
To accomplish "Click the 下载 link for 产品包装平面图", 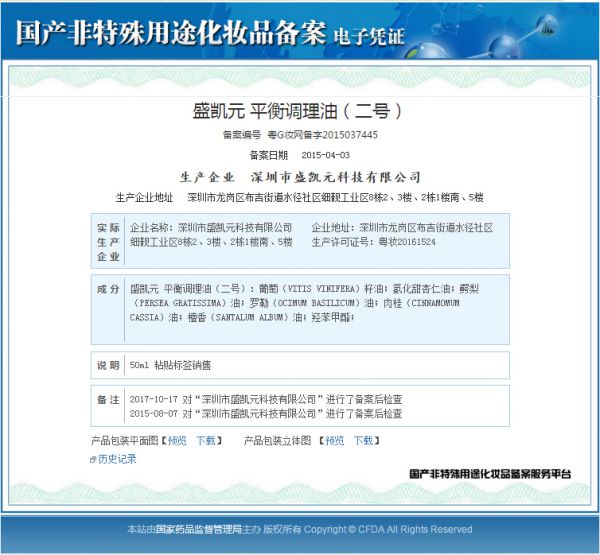I will [206, 441].
